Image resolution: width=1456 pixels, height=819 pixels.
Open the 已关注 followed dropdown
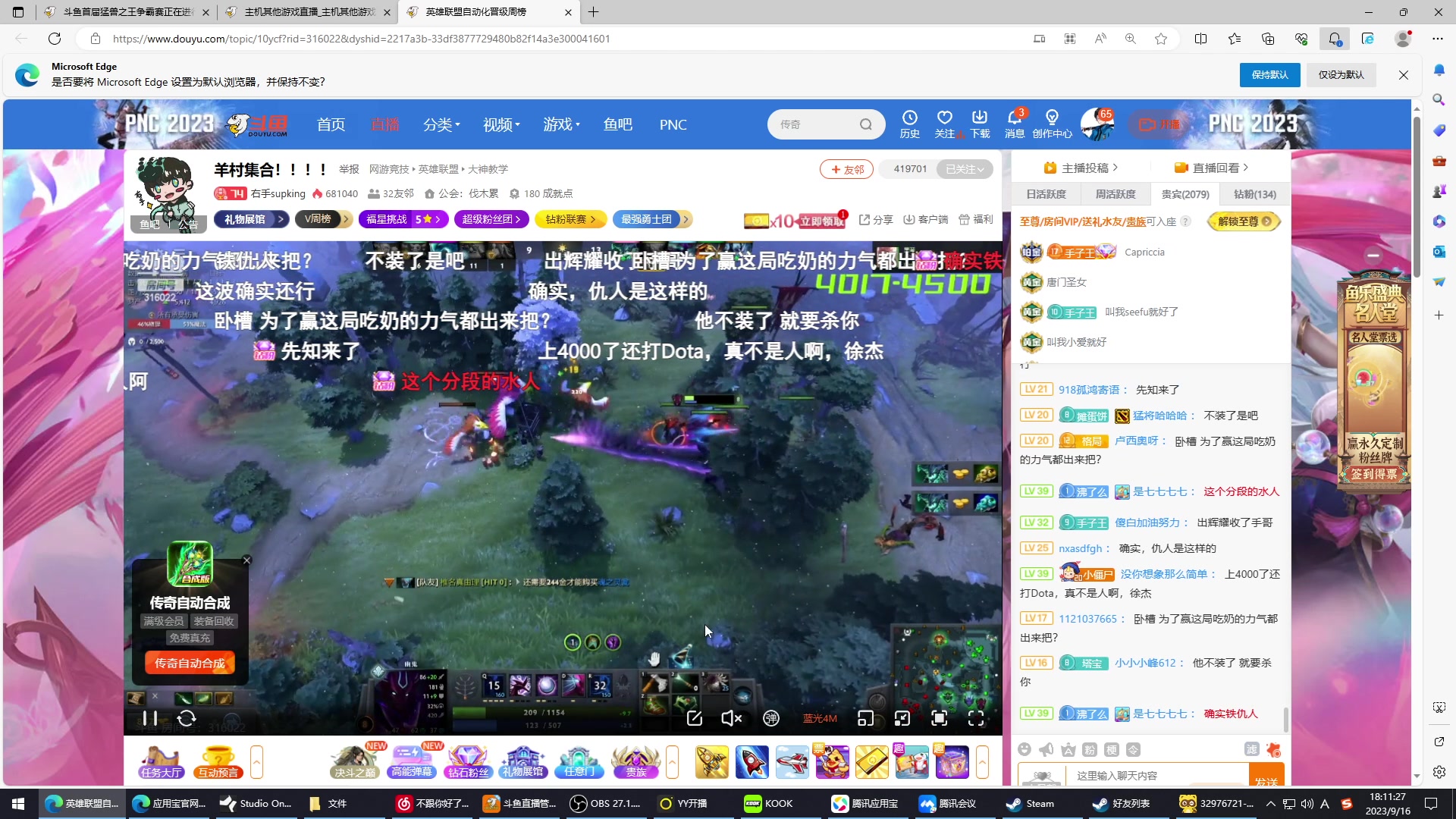(x=965, y=169)
